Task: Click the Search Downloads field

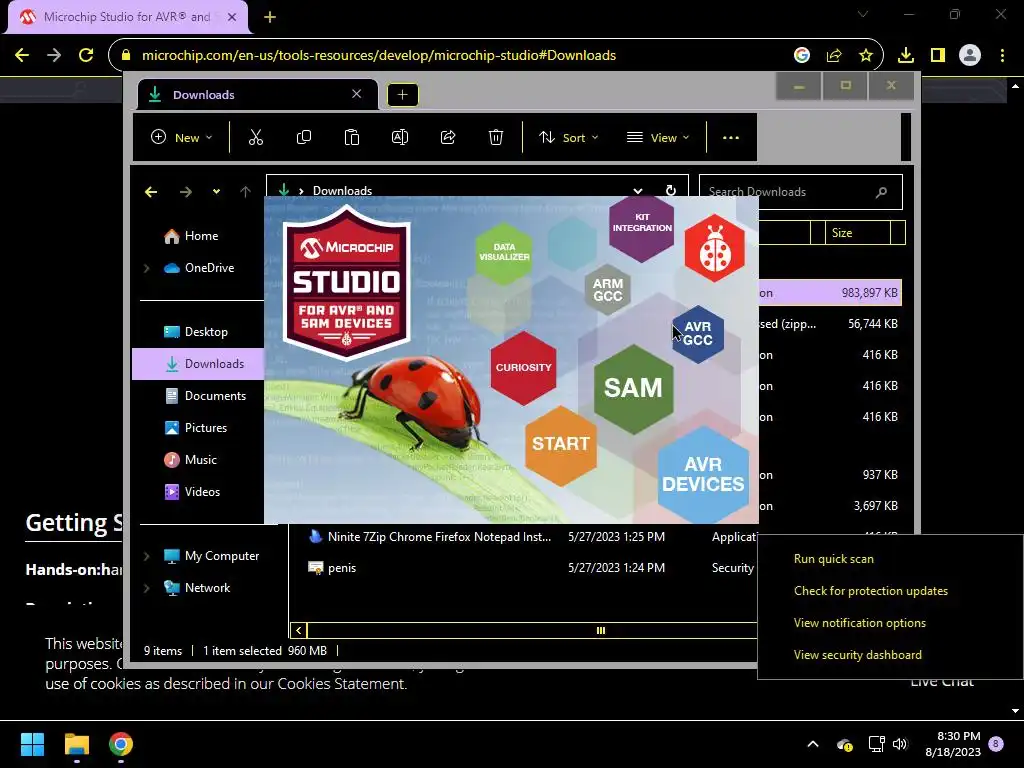Action: point(801,191)
